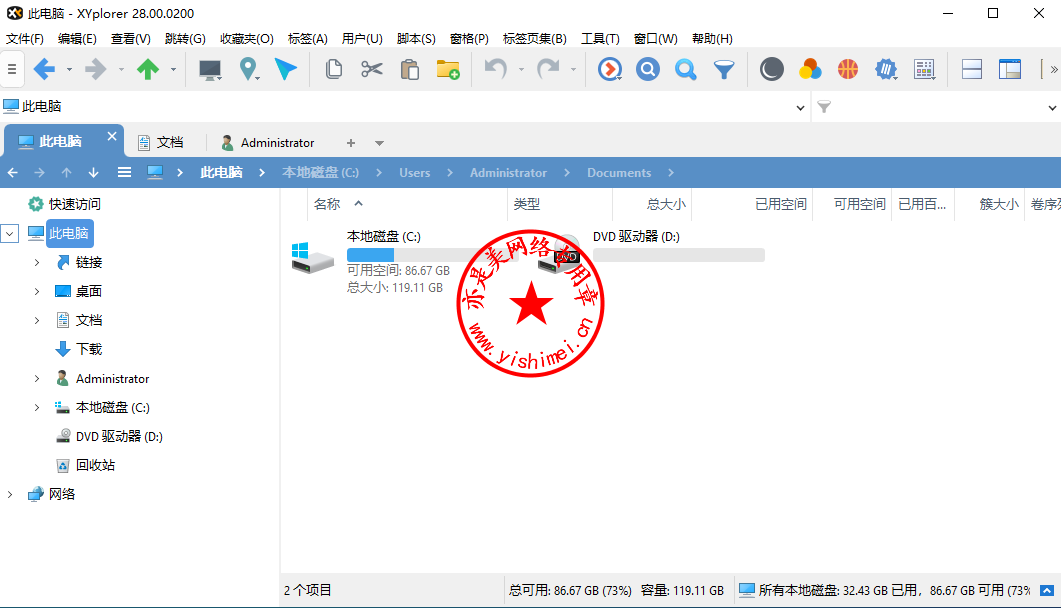Toggle the color filters icon
The image size is (1061, 608).
810,69
